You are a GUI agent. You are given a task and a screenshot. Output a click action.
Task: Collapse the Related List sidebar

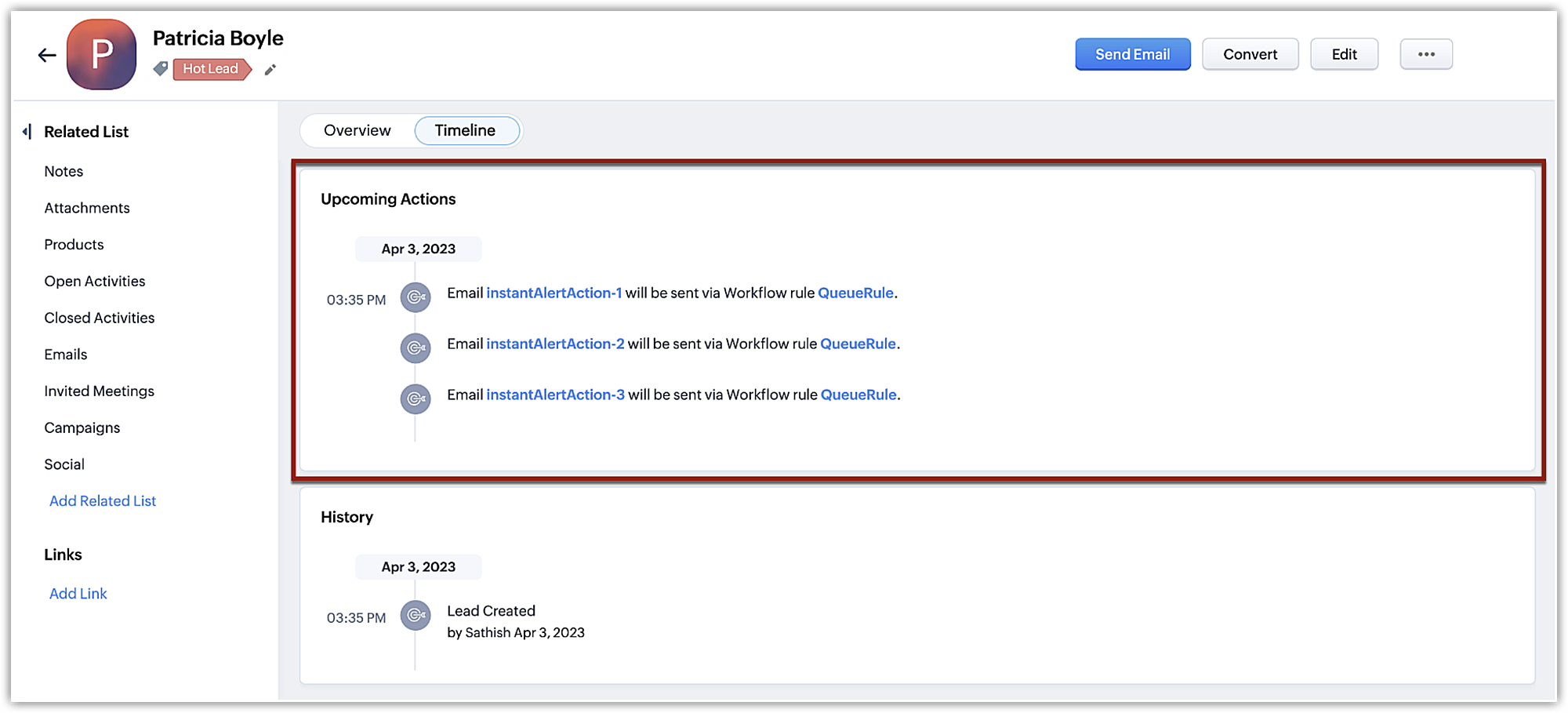(27, 132)
